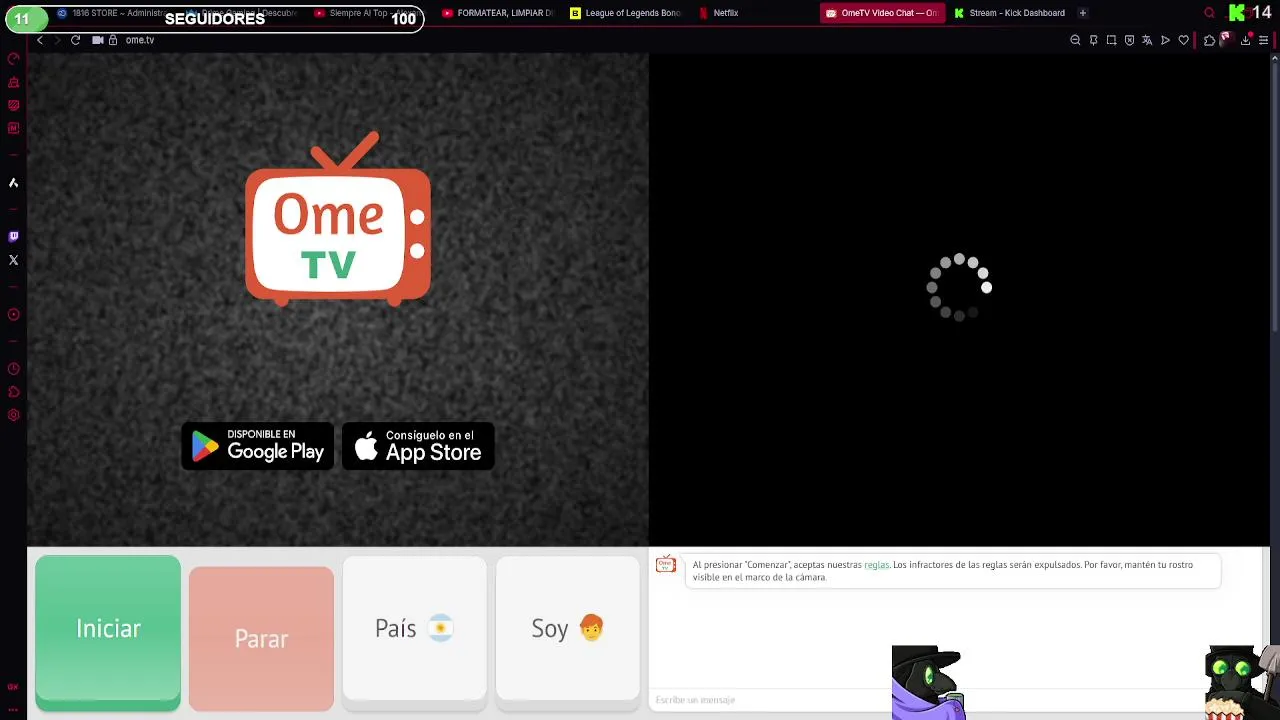Open the sidebar settings gear icon
The width and height of the screenshot is (1280, 720).
(13, 415)
